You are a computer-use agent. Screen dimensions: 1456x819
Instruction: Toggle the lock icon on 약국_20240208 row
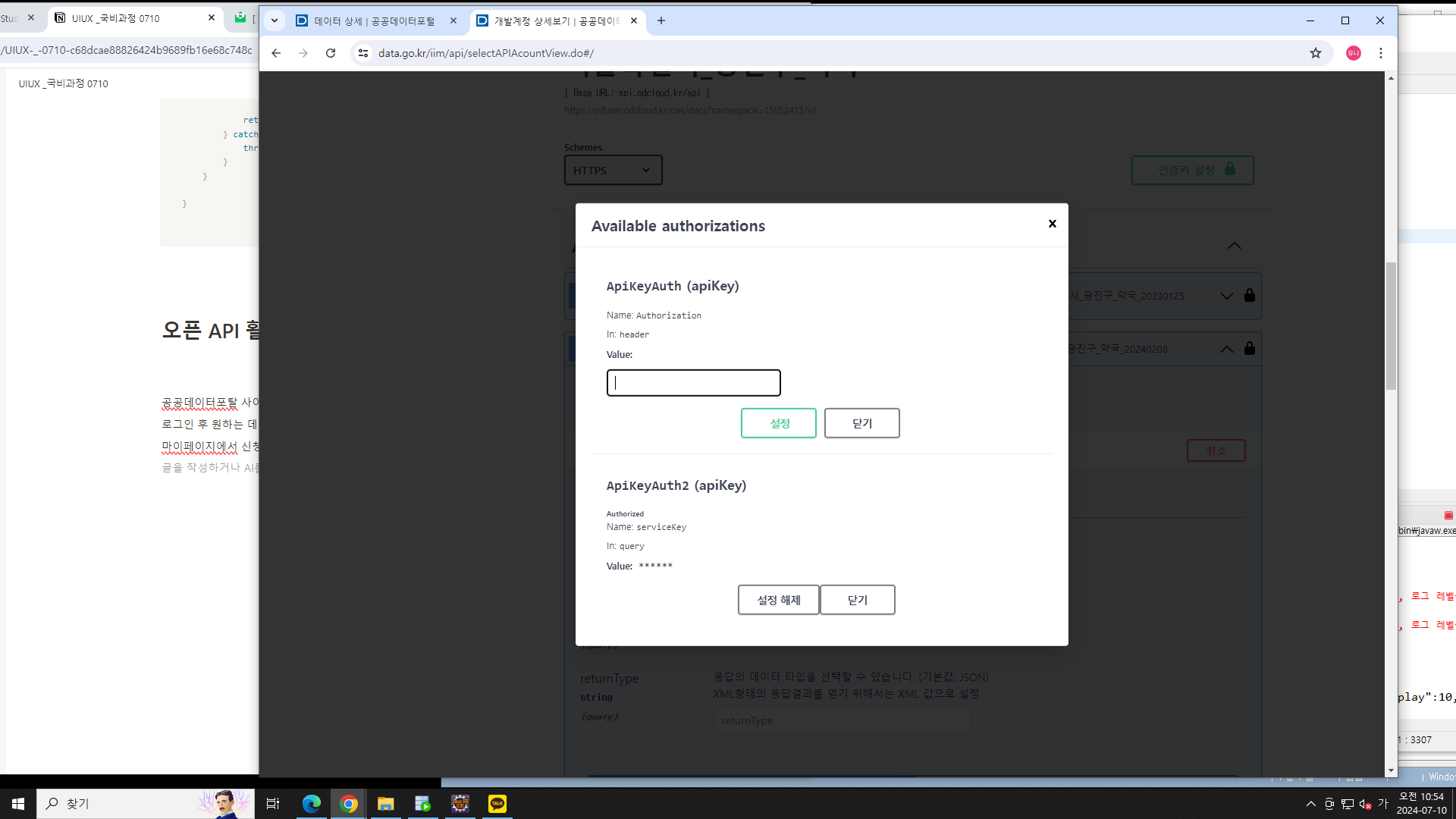coord(1249,348)
